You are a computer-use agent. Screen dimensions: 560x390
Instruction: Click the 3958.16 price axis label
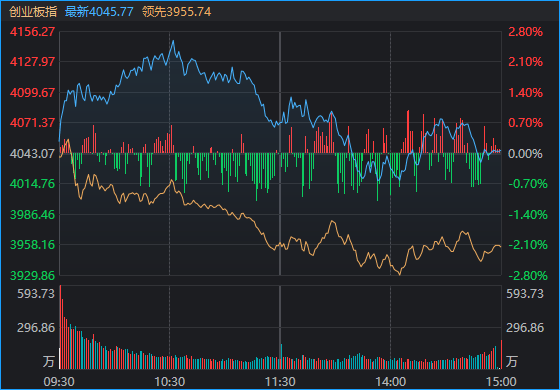click(32, 245)
